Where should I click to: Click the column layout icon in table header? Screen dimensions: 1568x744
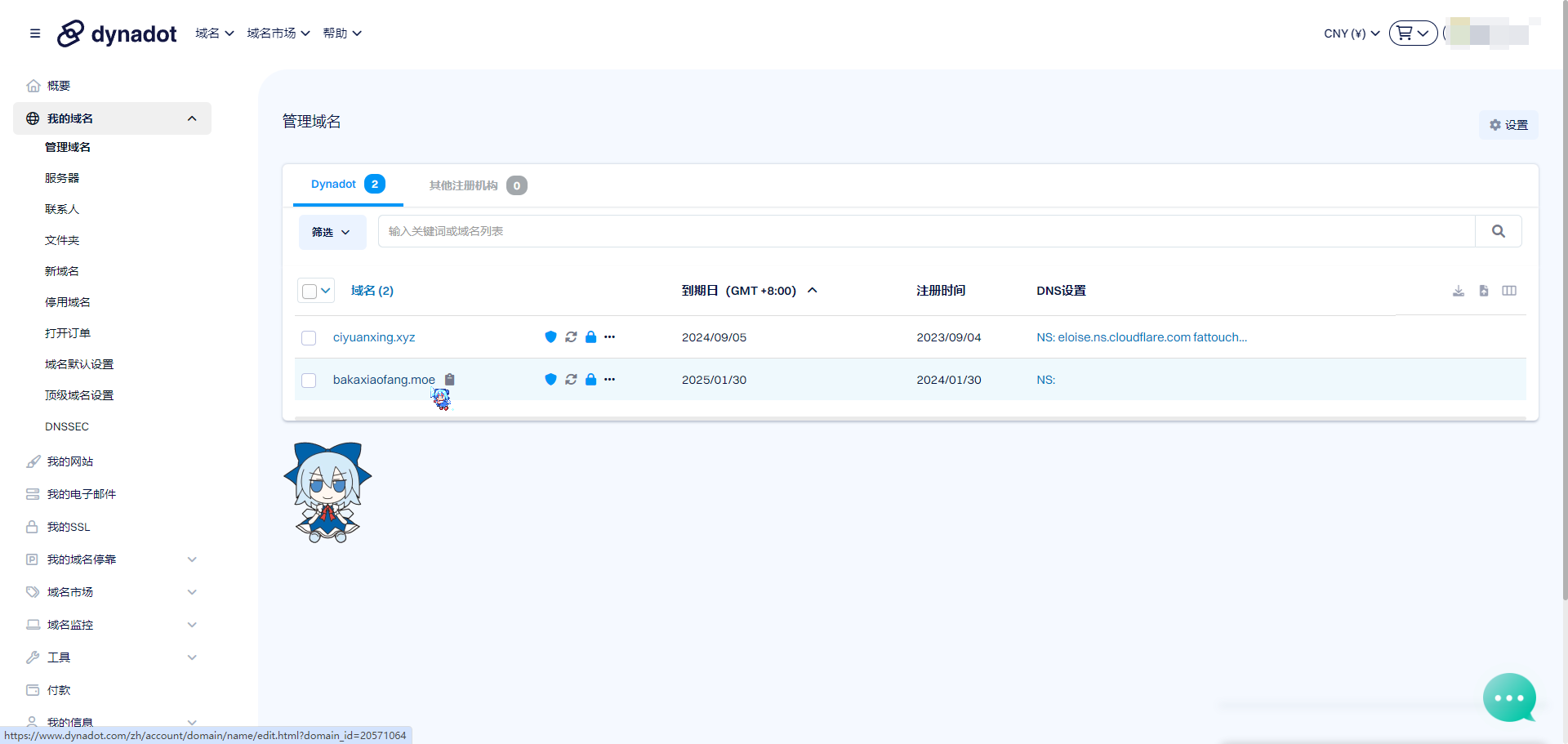(x=1509, y=291)
